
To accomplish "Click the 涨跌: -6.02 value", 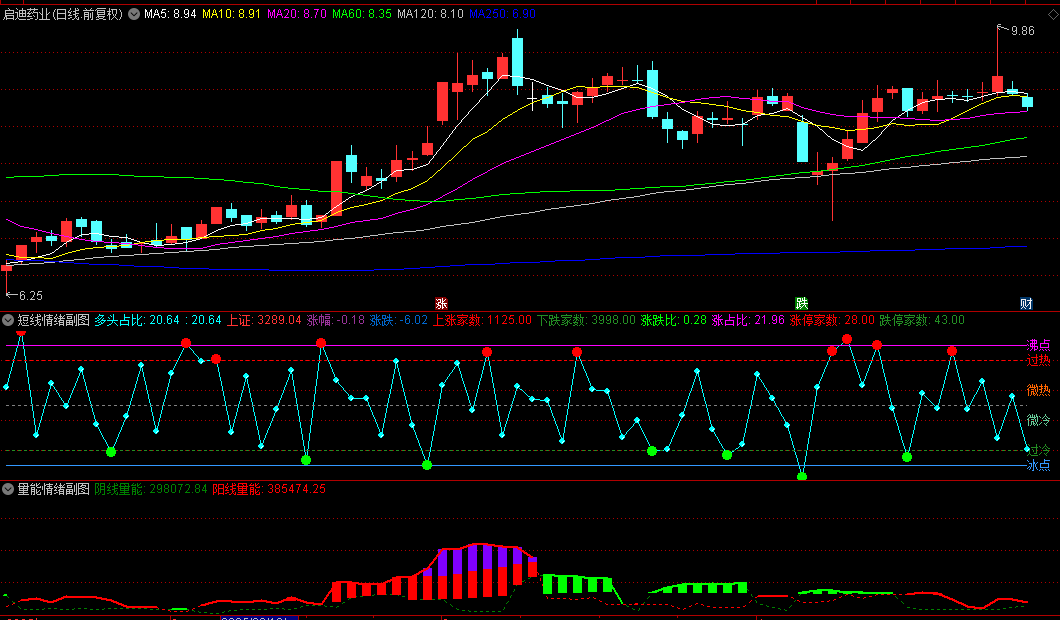I will pyautogui.click(x=399, y=320).
